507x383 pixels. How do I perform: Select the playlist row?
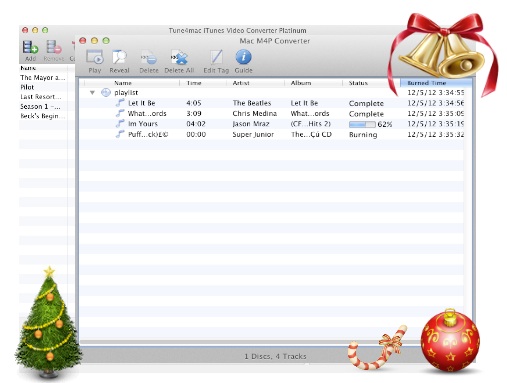click(x=271, y=93)
